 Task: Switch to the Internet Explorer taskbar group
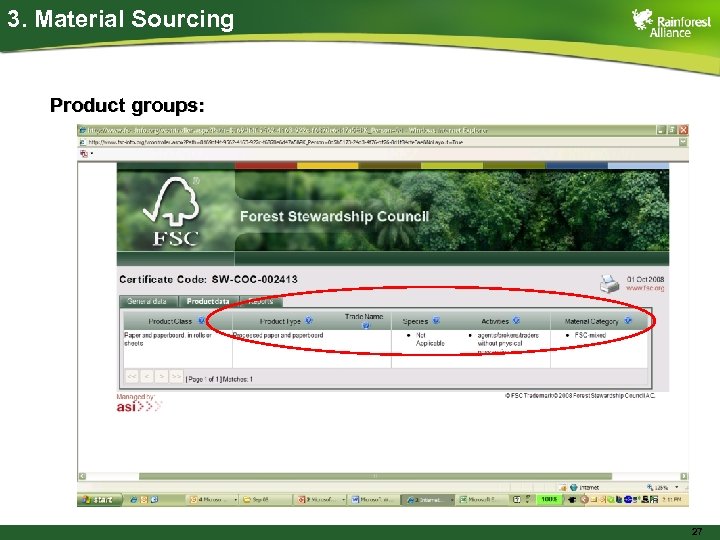(428, 500)
